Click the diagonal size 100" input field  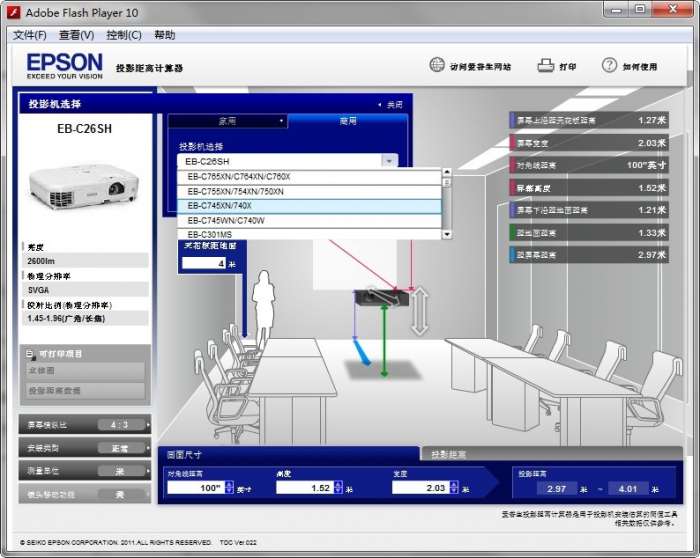(x=196, y=487)
